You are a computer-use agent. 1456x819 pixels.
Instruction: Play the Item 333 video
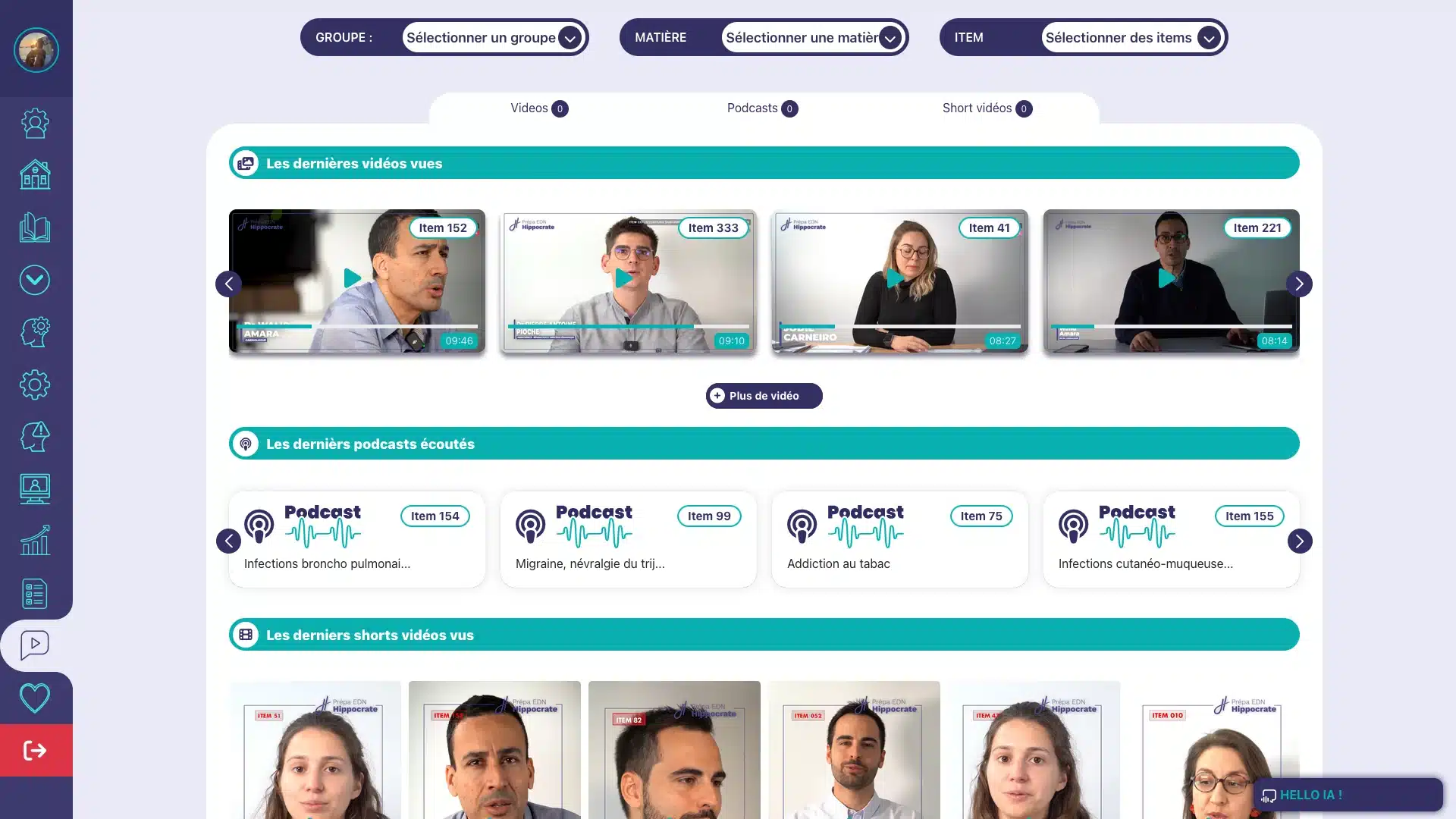pyautogui.click(x=624, y=278)
